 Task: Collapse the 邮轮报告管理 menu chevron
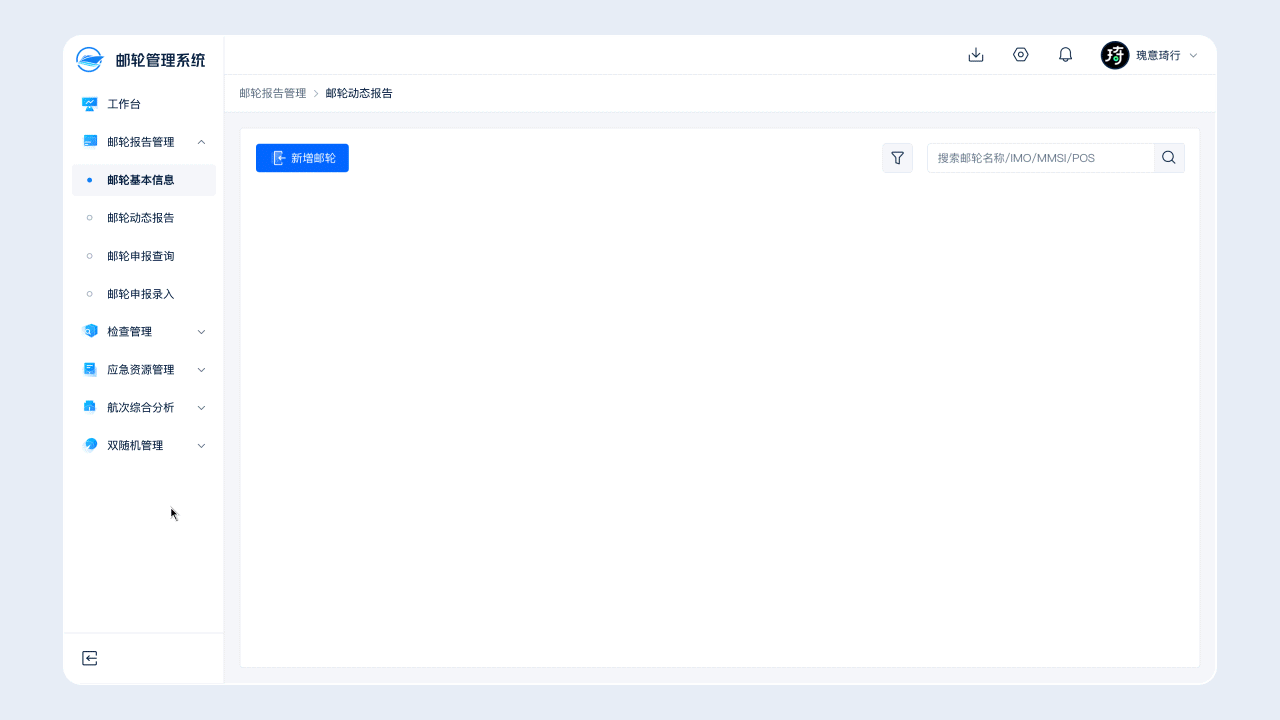201,142
